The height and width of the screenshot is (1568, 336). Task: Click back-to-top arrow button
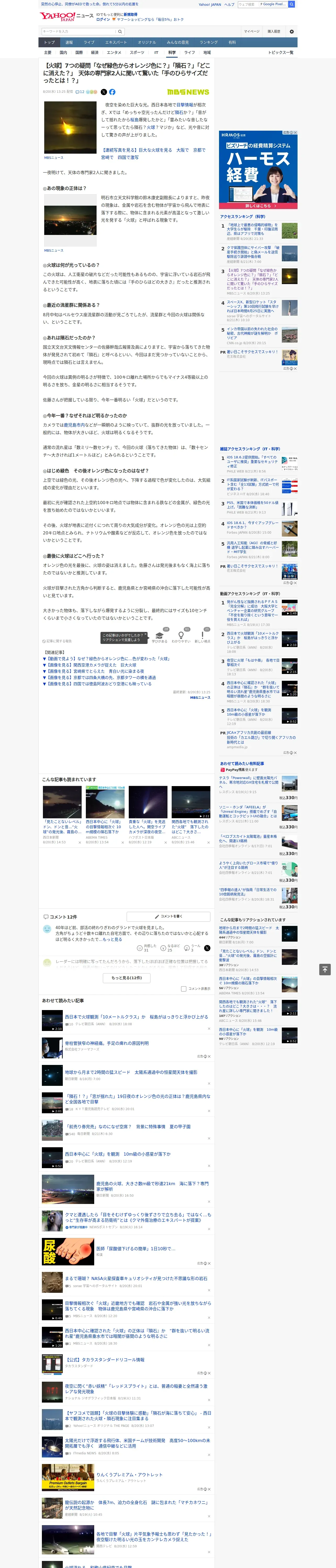pyautogui.click(x=325, y=970)
